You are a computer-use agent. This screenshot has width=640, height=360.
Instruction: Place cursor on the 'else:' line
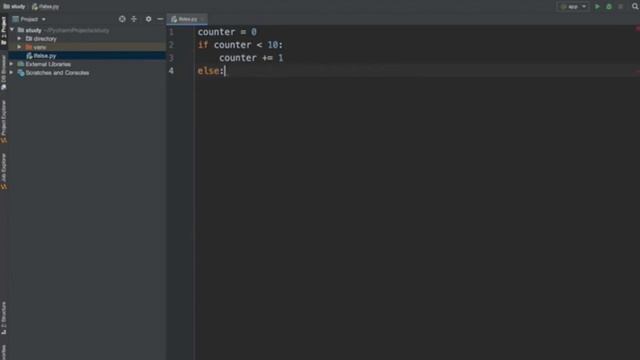pyautogui.click(x=211, y=71)
